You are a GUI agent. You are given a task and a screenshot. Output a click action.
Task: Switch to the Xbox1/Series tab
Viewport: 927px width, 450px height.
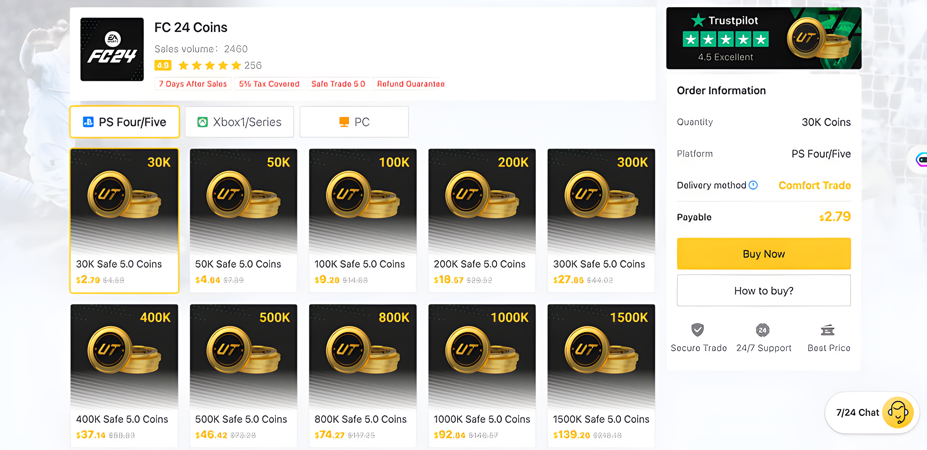(x=239, y=122)
